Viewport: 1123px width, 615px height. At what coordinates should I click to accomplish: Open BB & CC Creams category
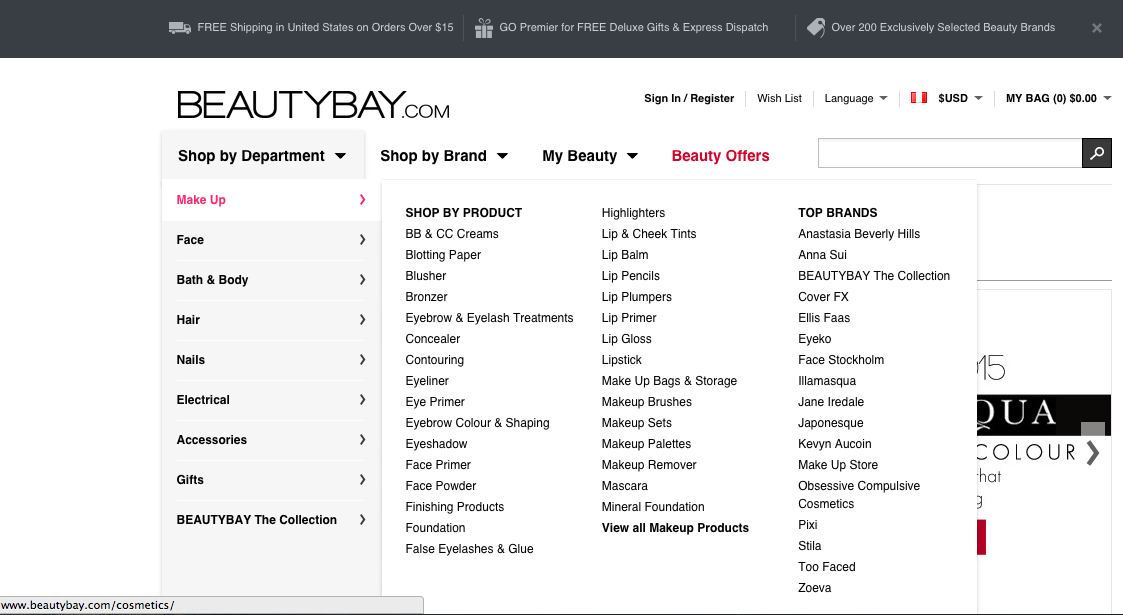(x=452, y=233)
